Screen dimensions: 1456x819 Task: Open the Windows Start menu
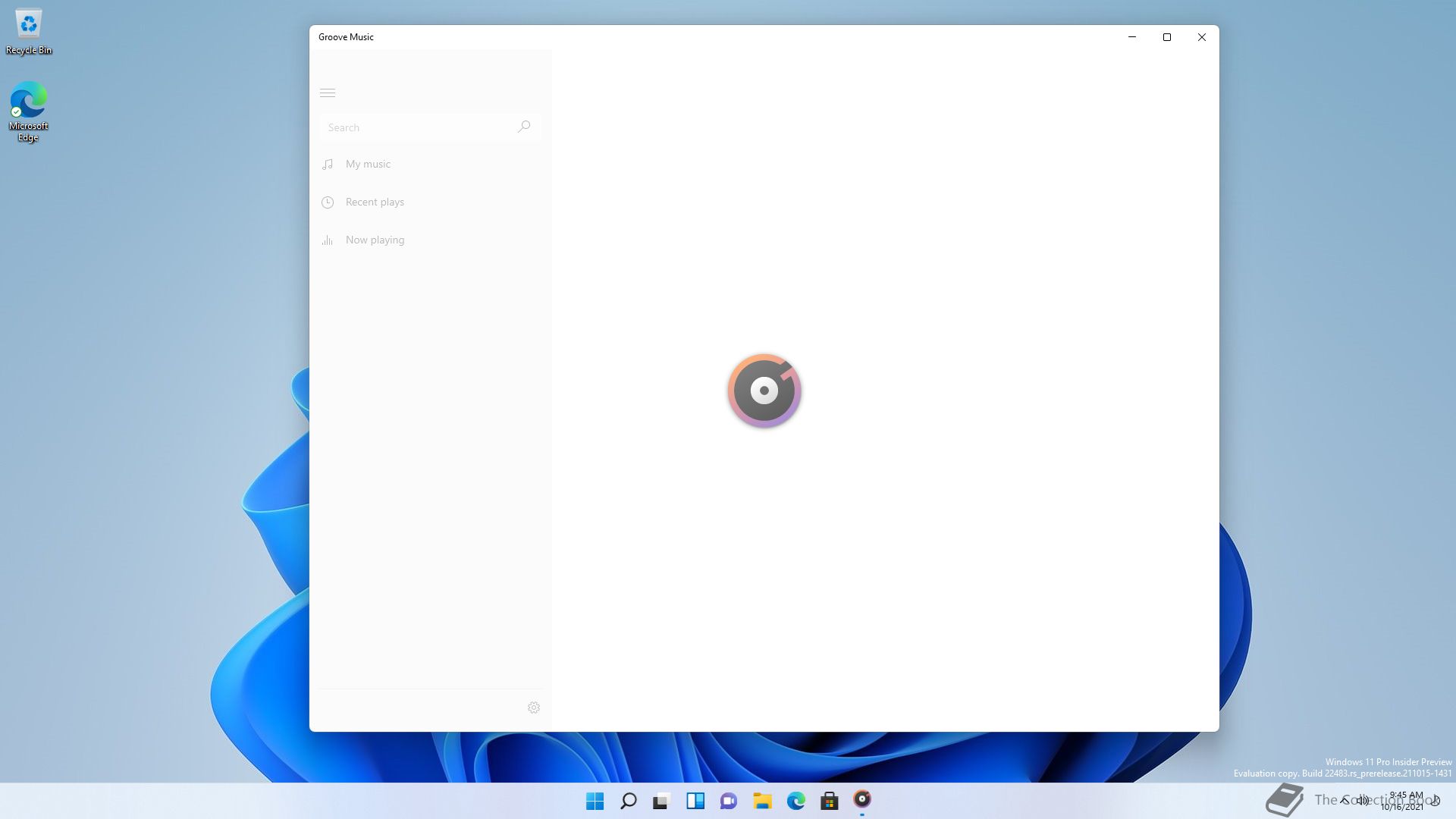(x=595, y=801)
